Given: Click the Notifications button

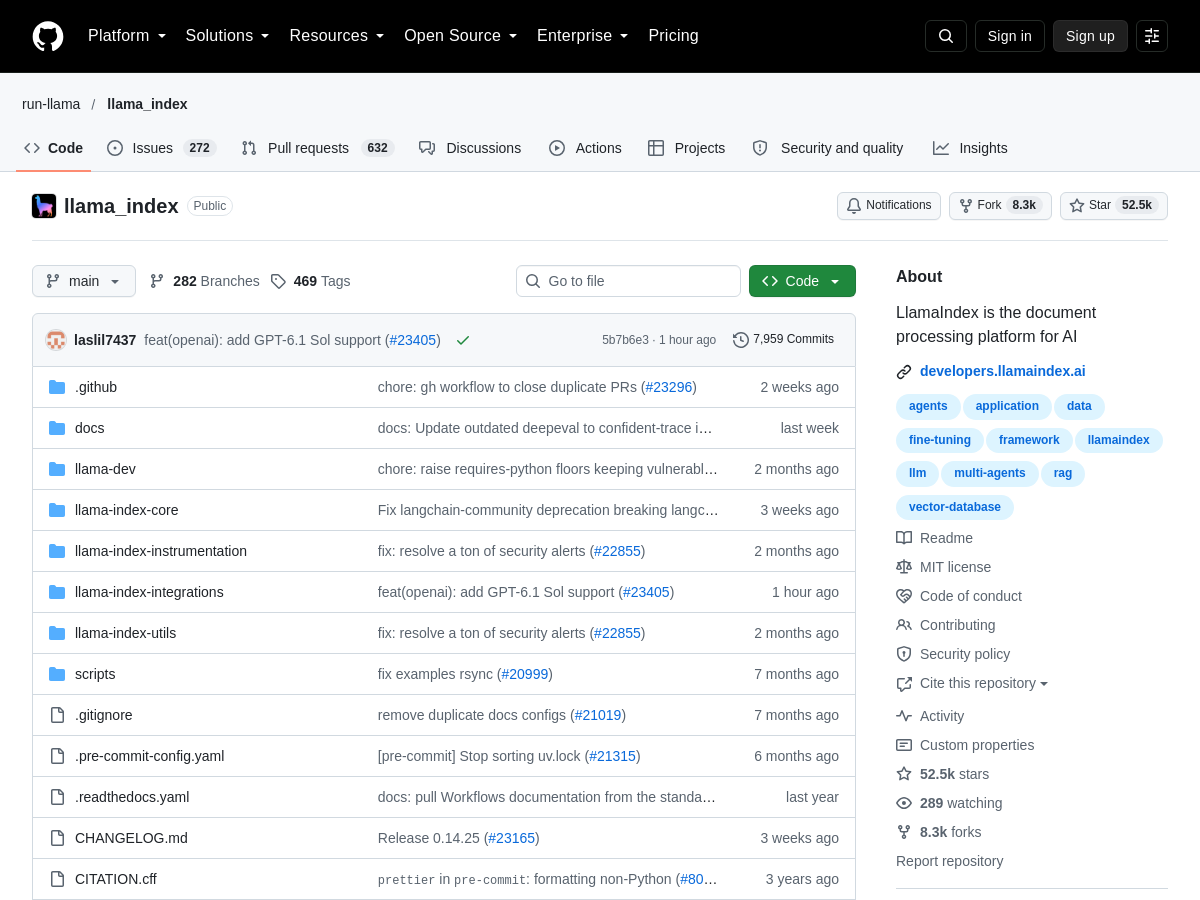Looking at the screenshot, I should point(889,206).
